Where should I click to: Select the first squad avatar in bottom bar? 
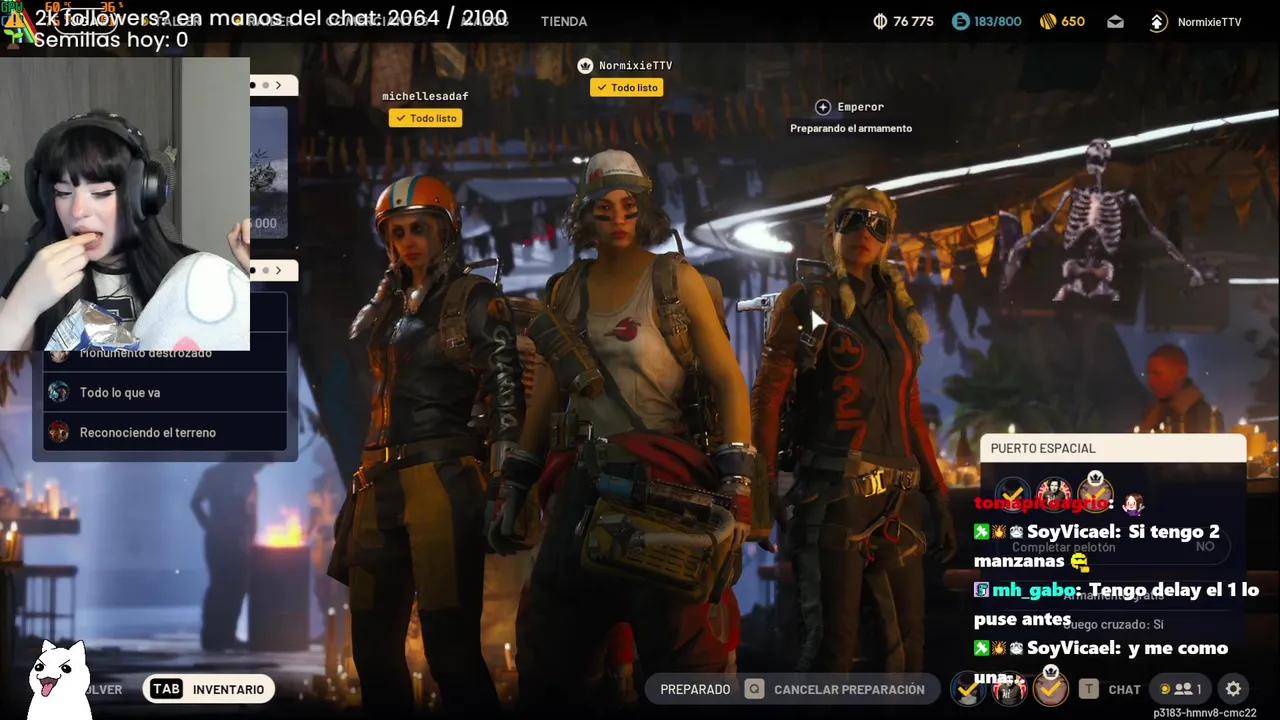point(968,690)
